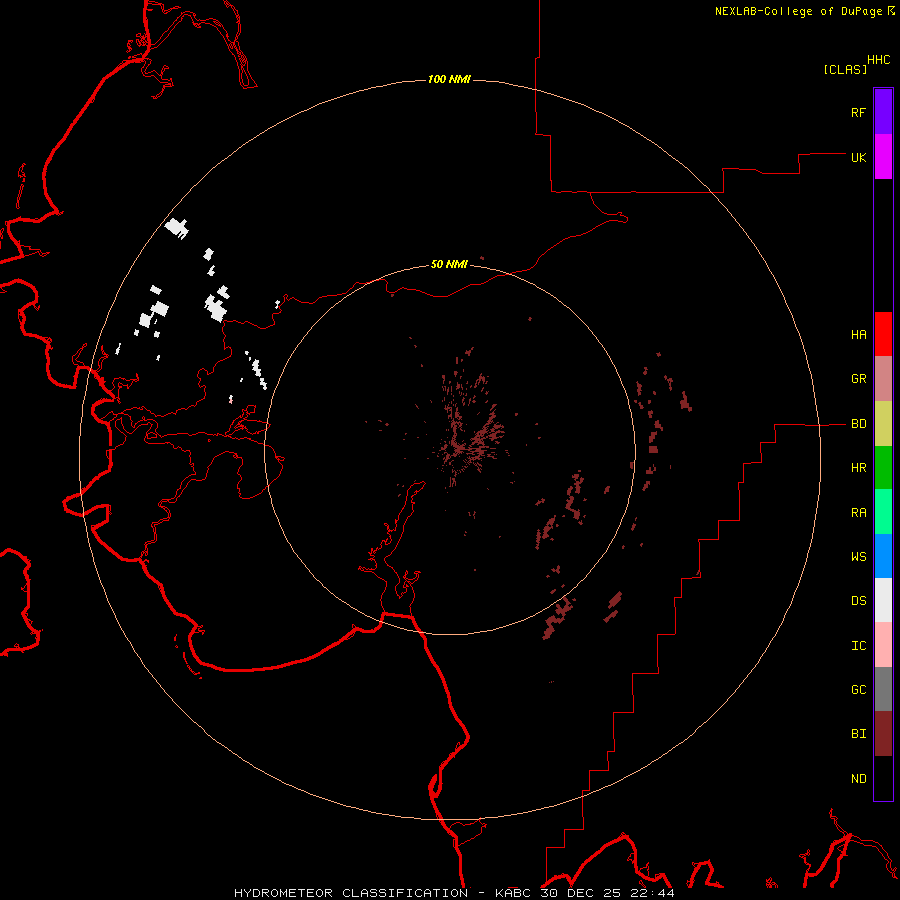
Task: Click the gray GC legend swatch
Action: 883,689
